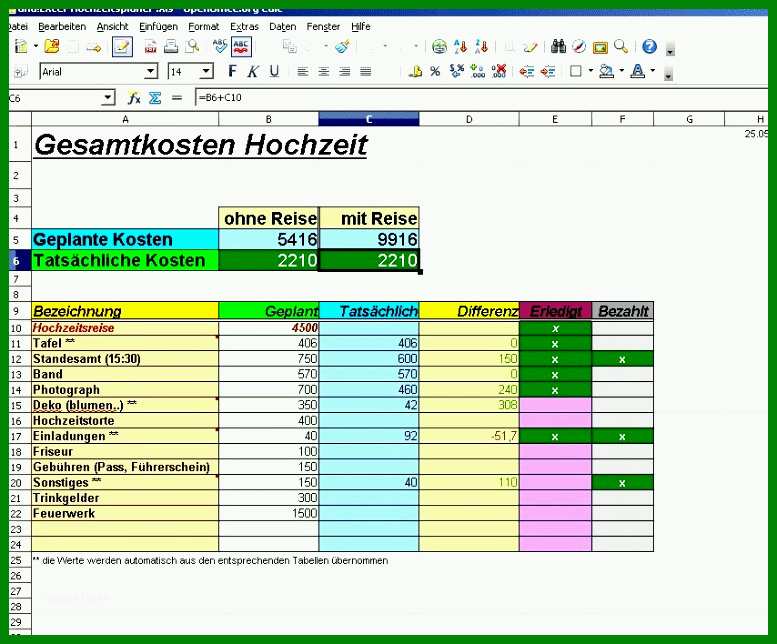
Task: Select column D header
Action: pos(469,119)
